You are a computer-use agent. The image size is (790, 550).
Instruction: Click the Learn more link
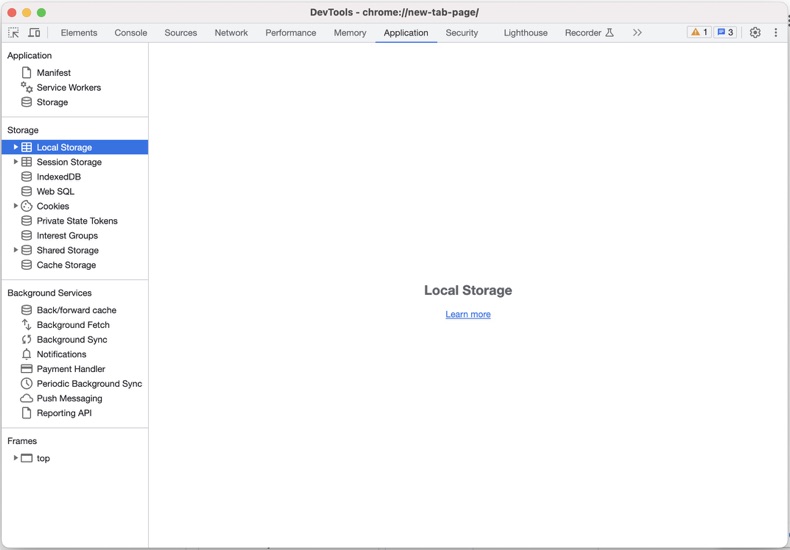tap(468, 314)
